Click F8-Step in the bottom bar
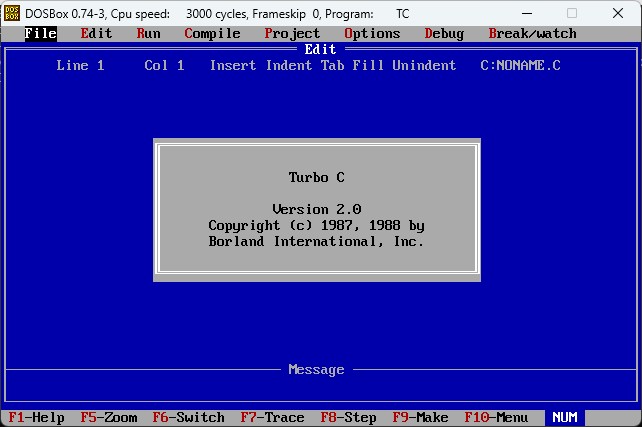This screenshot has height=427, width=642. (348, 418)
